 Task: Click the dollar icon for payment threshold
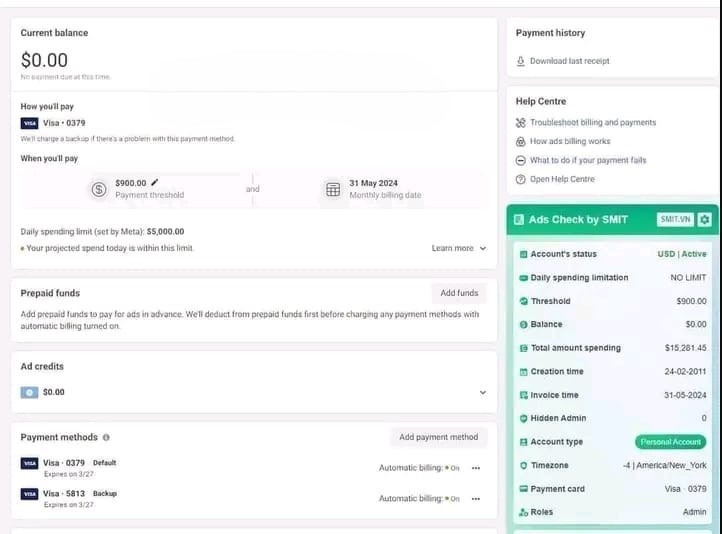[99, 189]
